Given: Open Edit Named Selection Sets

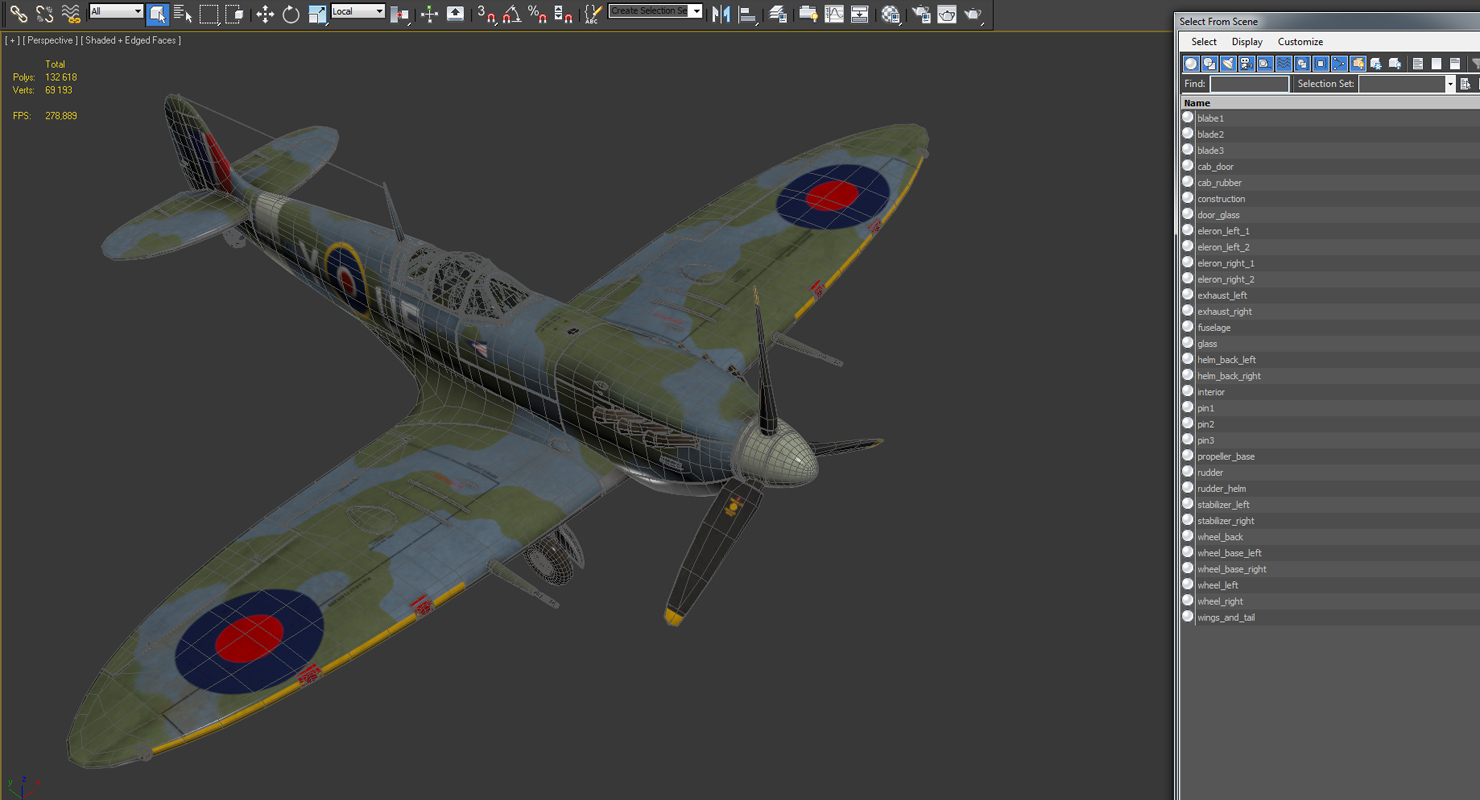Looking at the screenshot, I should click(x=593, y=13).
